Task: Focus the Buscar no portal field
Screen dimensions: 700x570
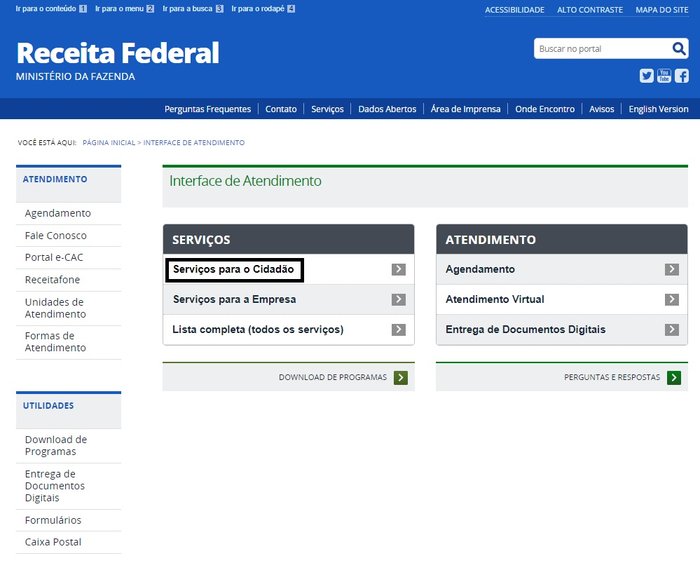Action: coord(603,49)
